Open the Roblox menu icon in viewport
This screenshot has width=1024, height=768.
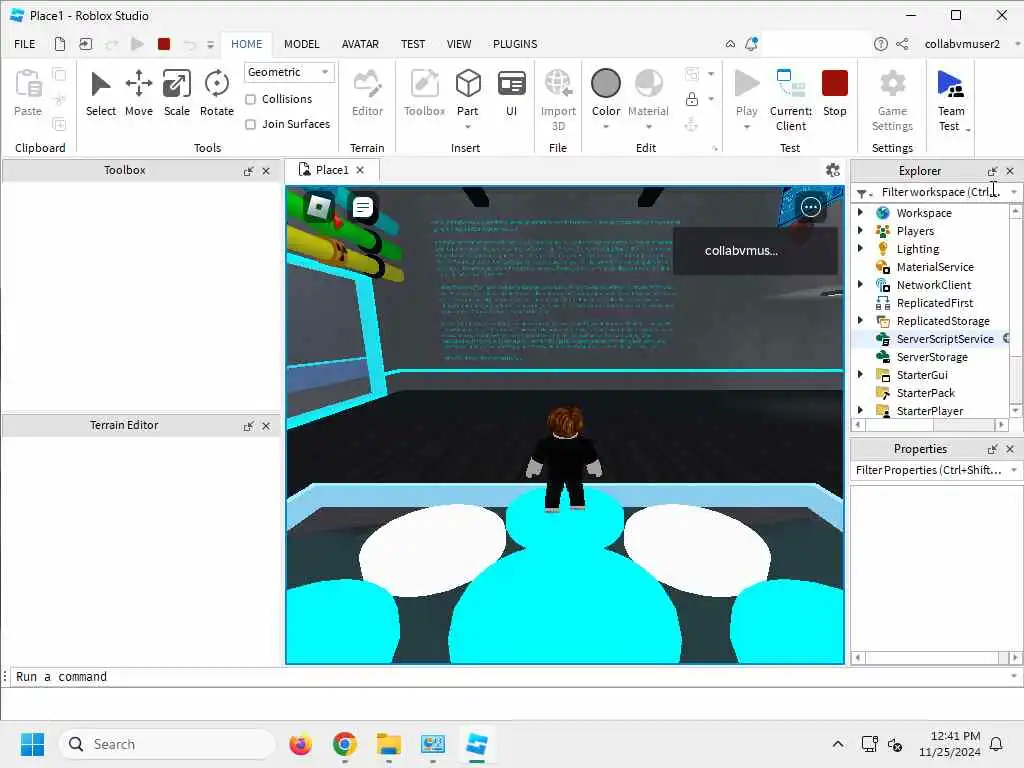coord(319,208)
